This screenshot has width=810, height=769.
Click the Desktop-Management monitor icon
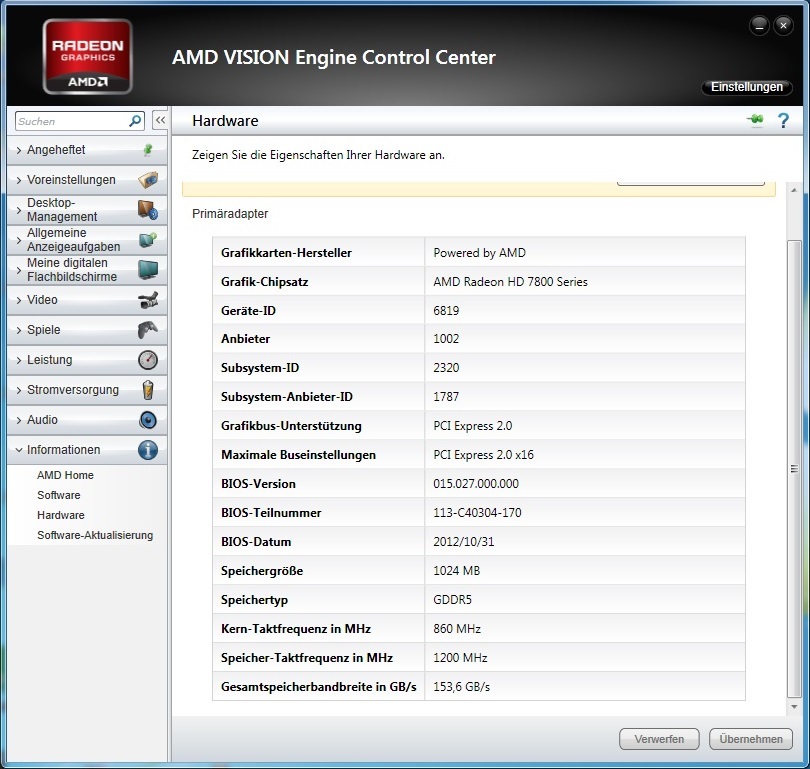pyautogui.click(x=148, y=210)
